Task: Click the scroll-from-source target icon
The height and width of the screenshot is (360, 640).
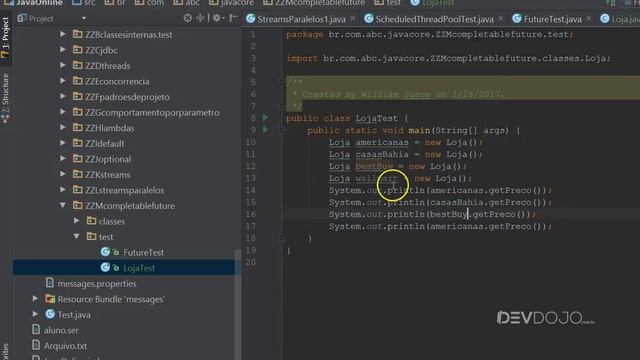Action: (x=187, y=18)
